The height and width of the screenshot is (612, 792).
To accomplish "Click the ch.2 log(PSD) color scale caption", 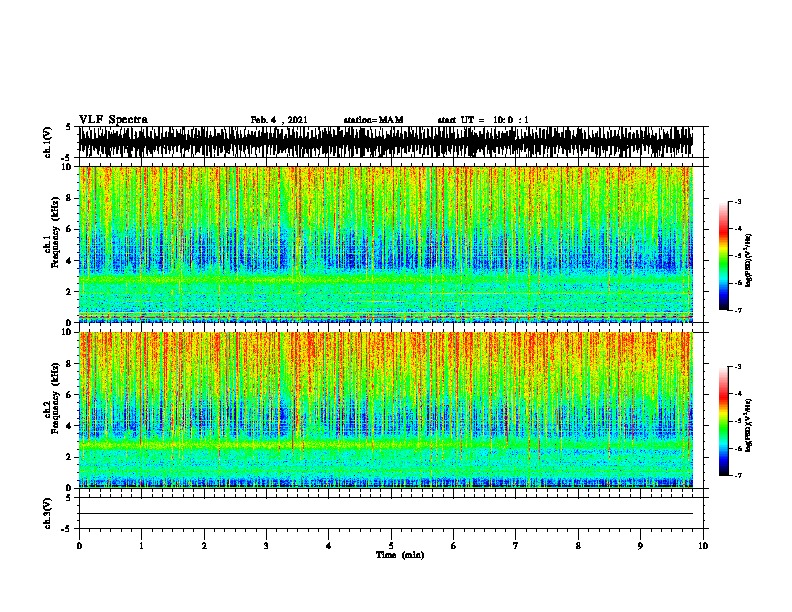I will (749, 425).
